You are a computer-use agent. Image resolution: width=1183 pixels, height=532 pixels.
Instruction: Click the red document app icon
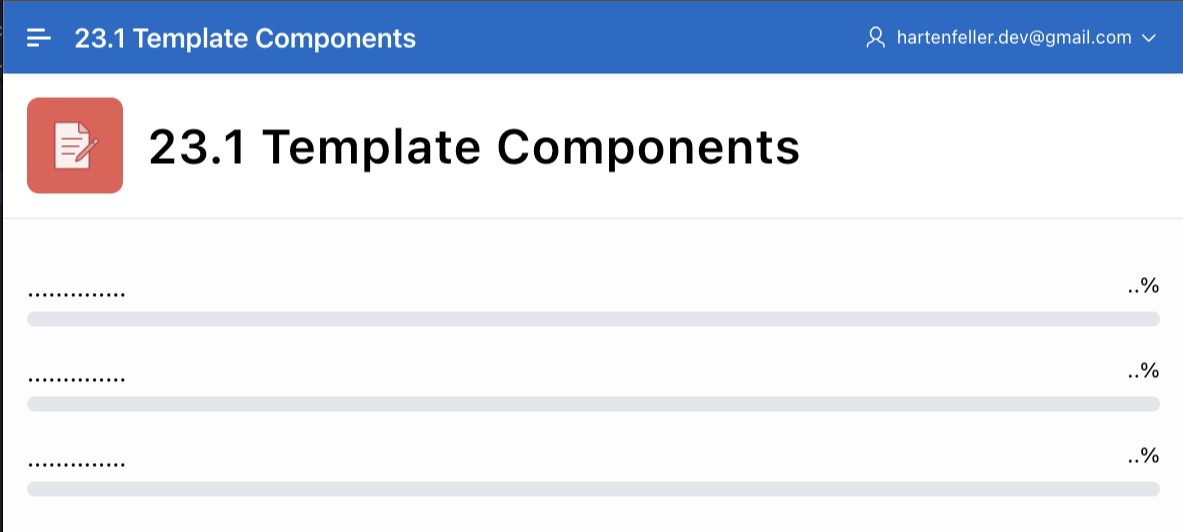tap(75, 145)
